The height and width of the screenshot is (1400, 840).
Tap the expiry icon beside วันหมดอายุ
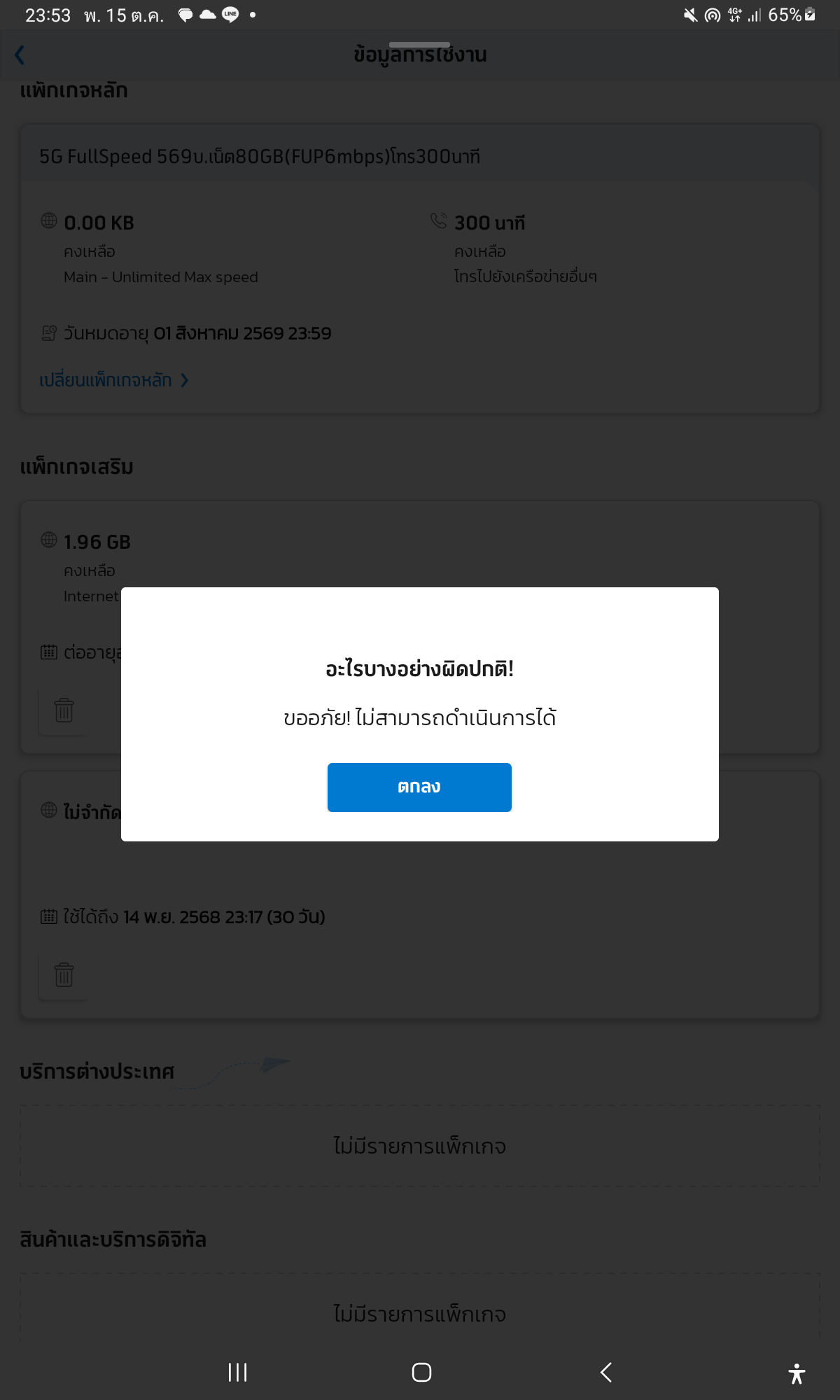[49, 333]
